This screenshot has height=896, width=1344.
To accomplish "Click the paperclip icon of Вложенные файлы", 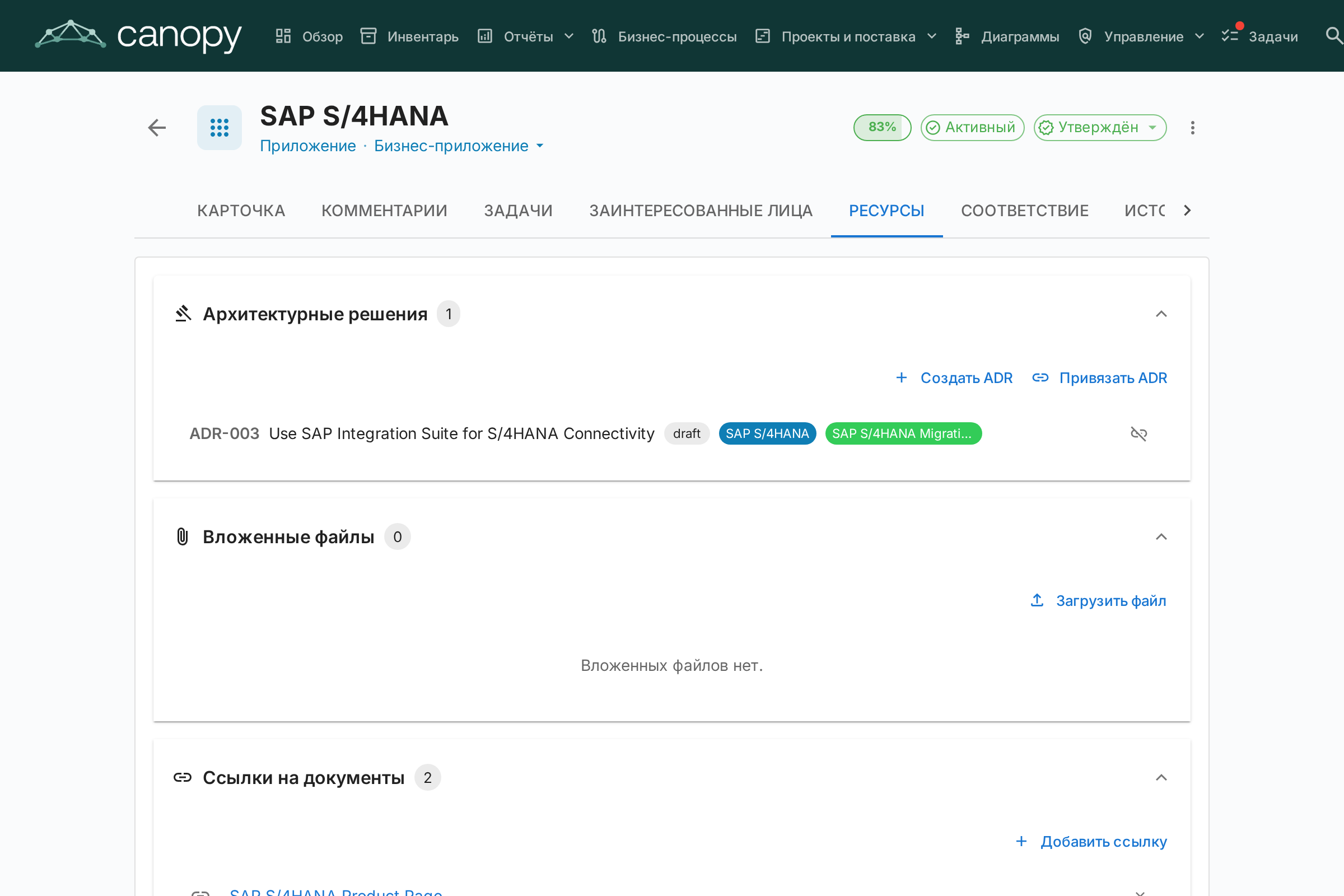I will pyautogui.click(x=183, y=536).
